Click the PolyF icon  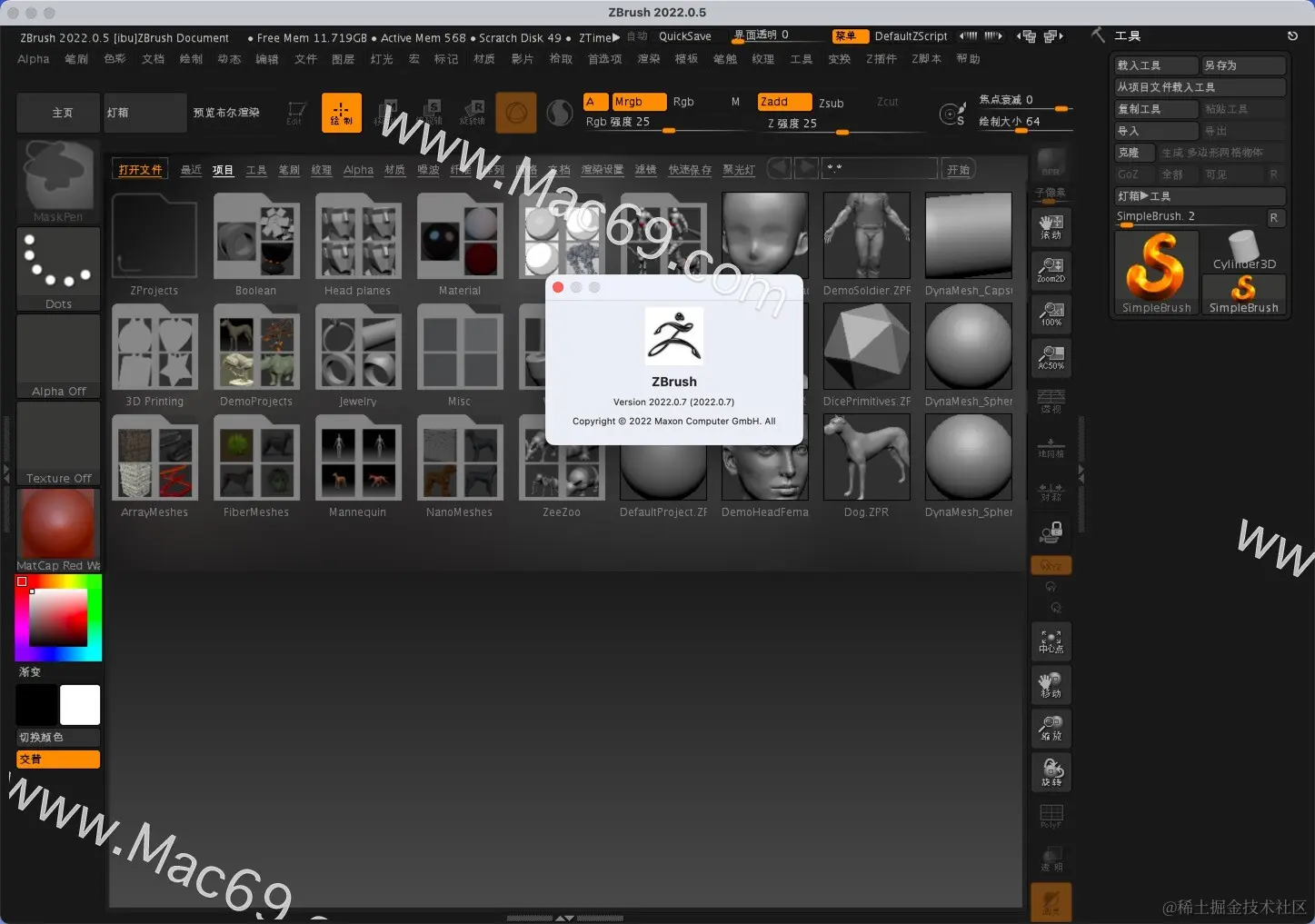click(1051, 815)
